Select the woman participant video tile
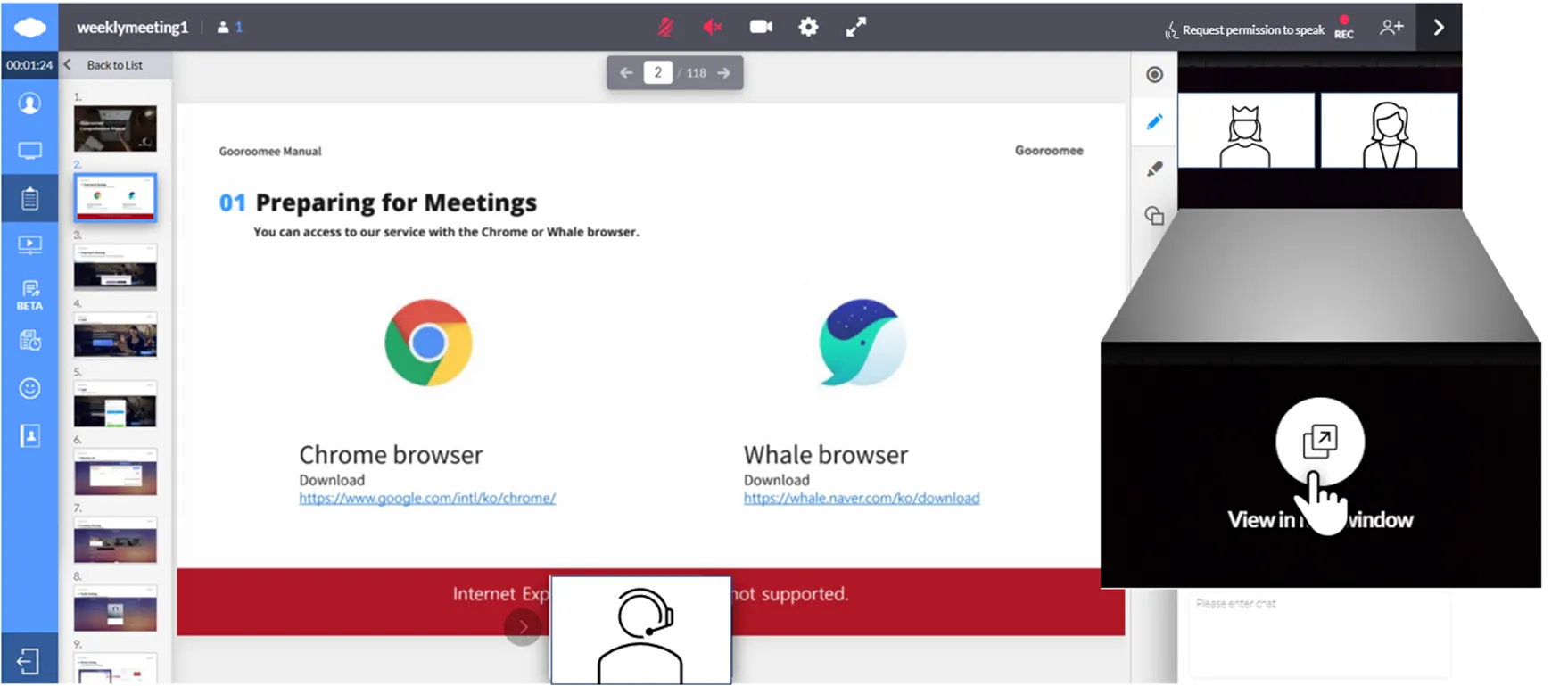 [x=1389, y=130]
